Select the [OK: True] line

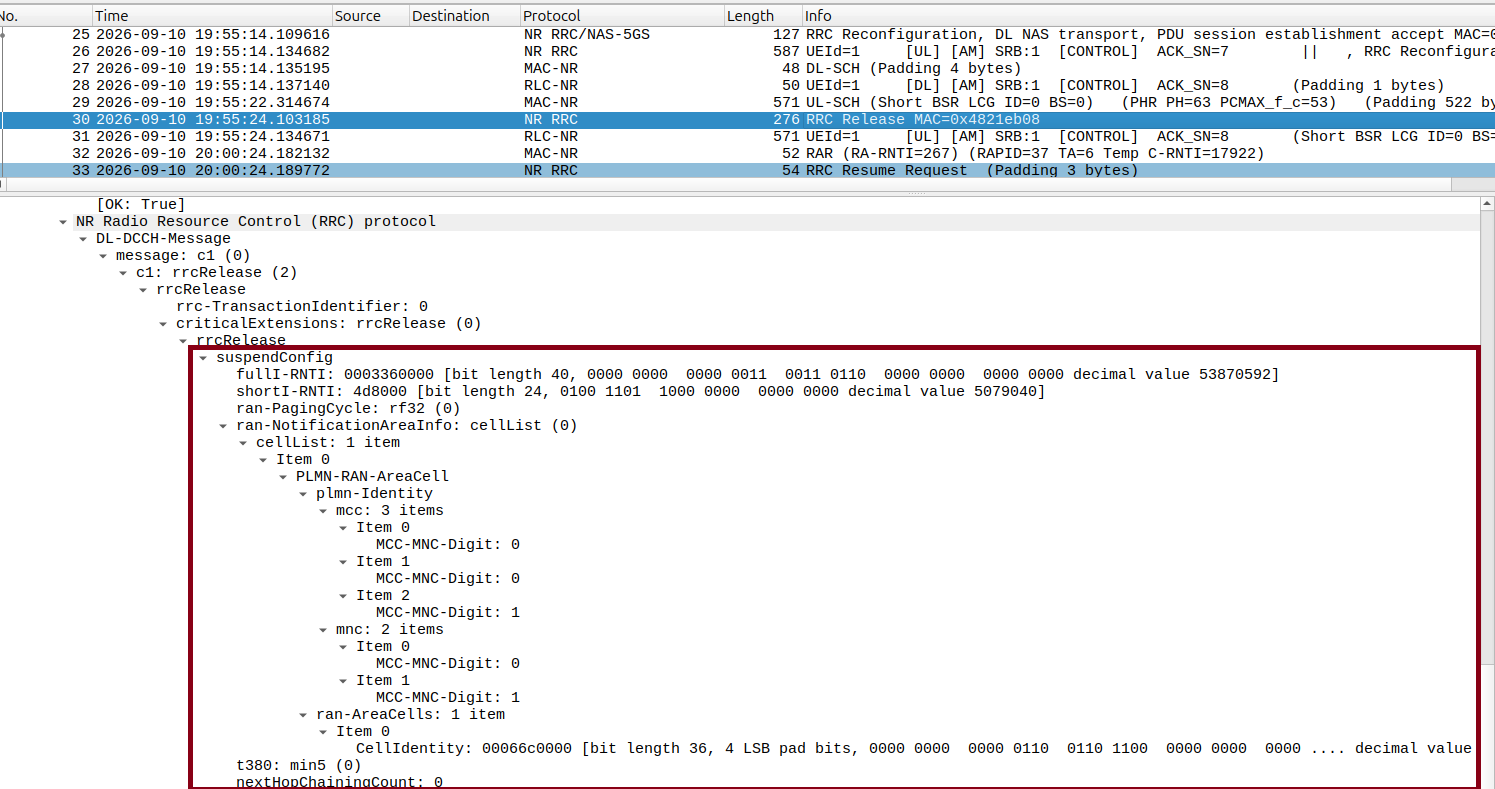click(141, 205)
